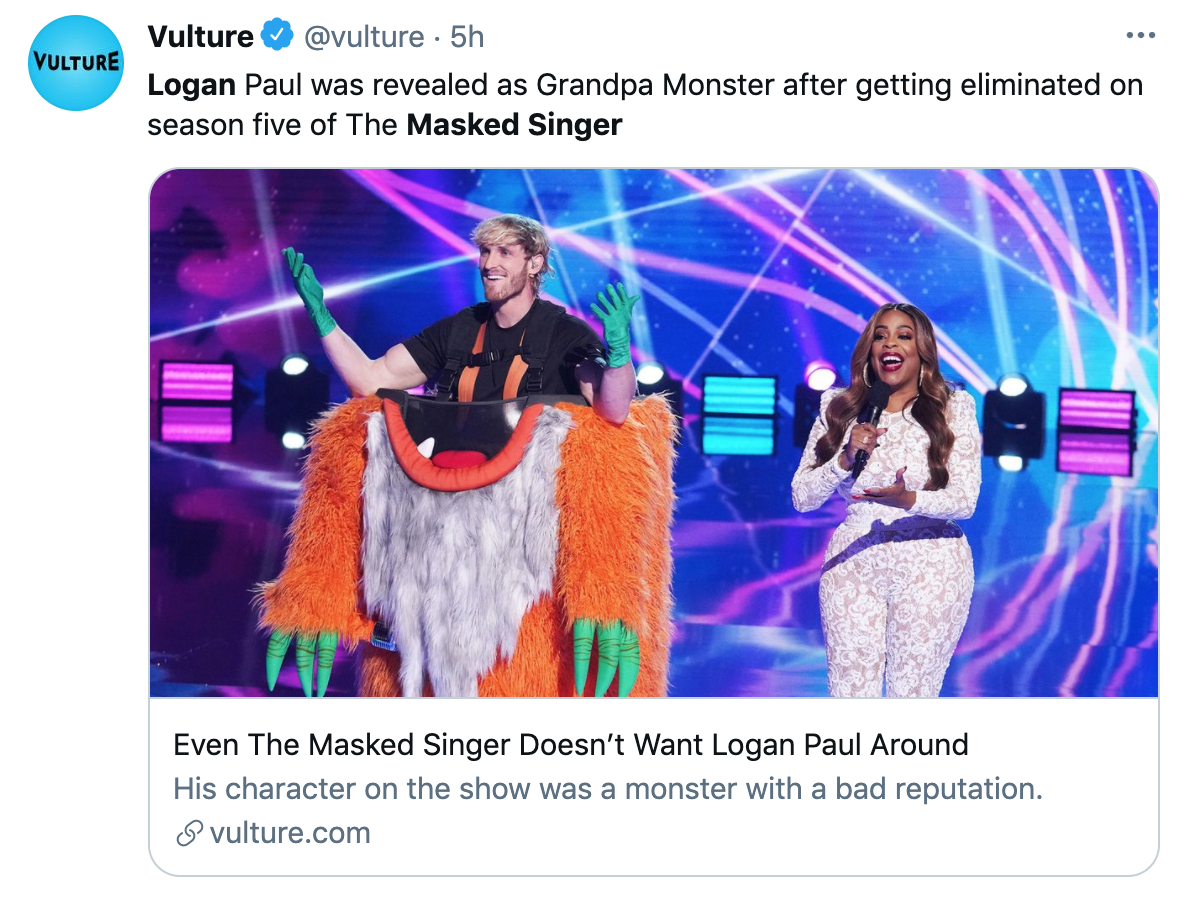Click the Vulture profile avatar

76,64
